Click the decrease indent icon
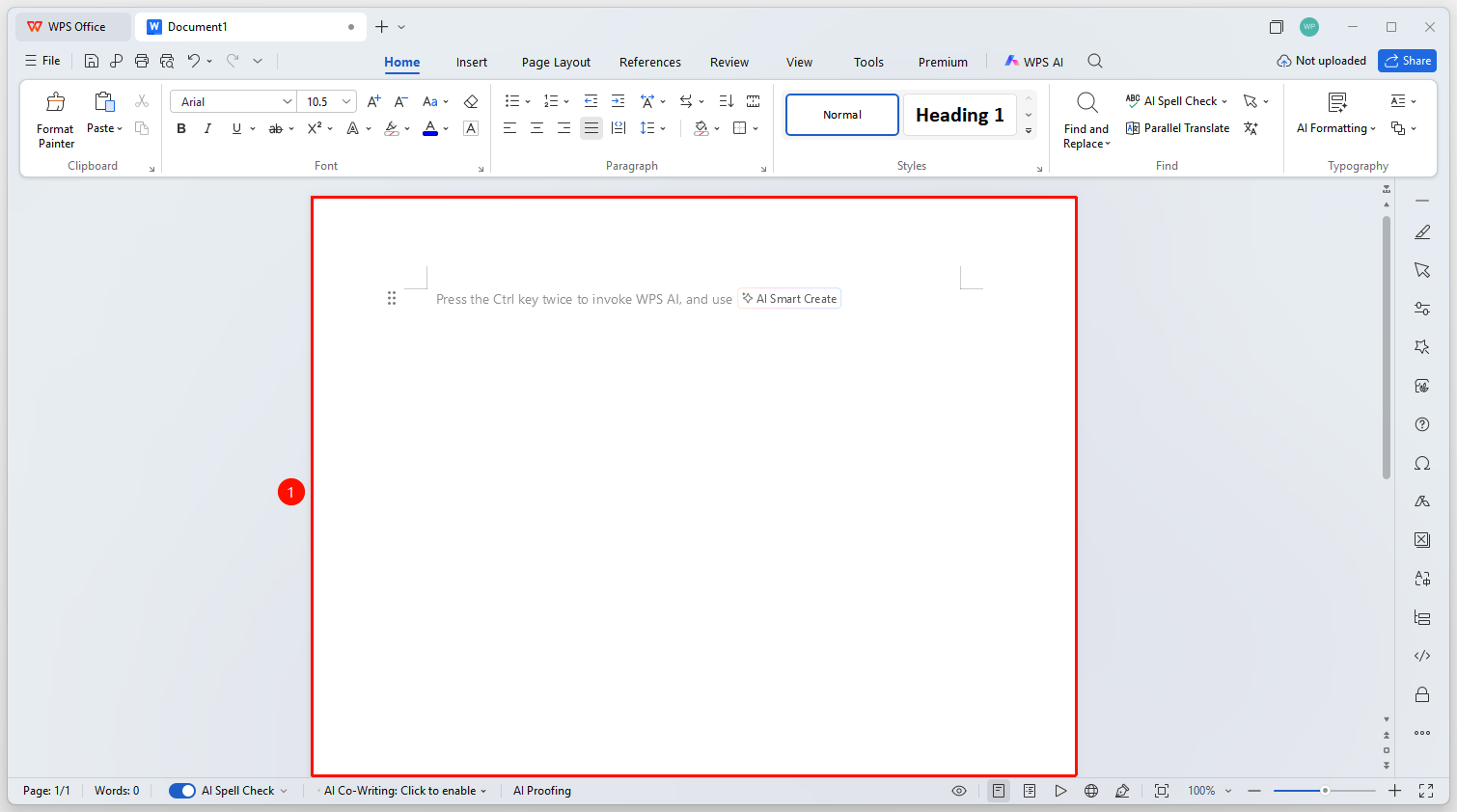 pyautogui.click(x=591, y=101)
